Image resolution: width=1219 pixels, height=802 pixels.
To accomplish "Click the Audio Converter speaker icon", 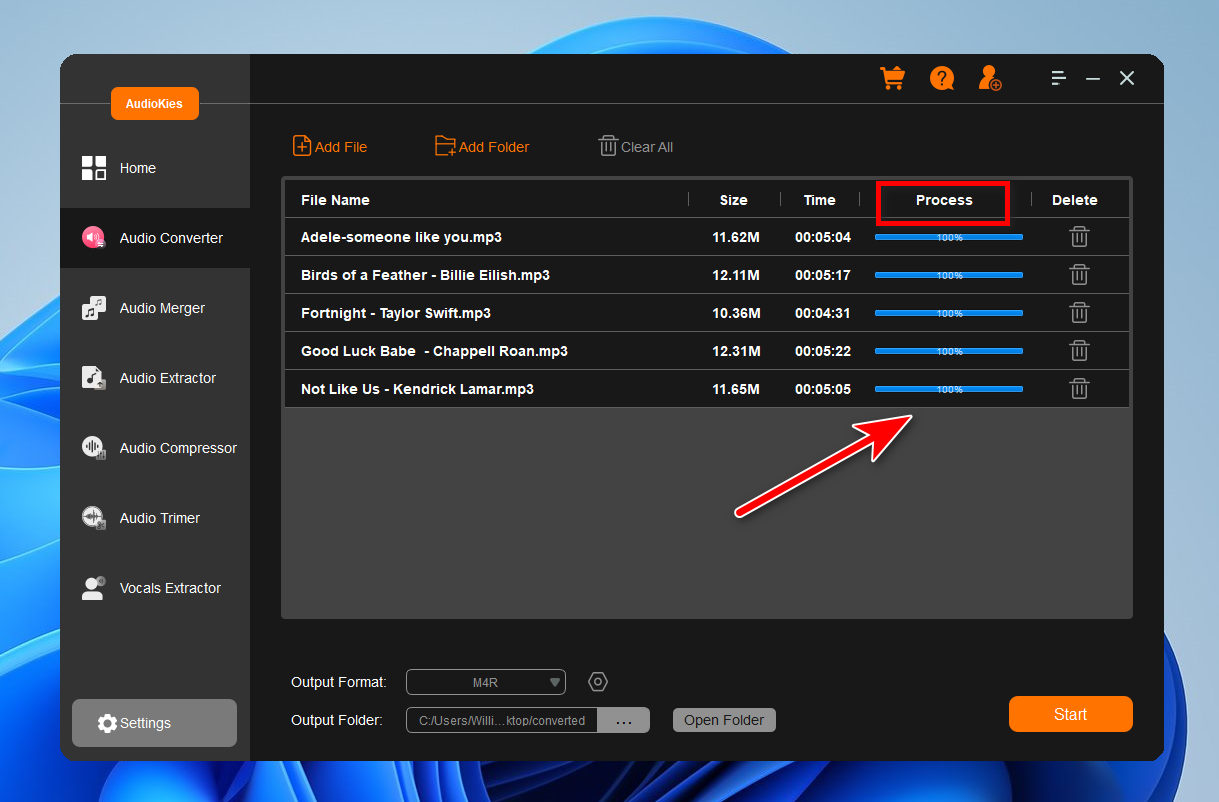I will [x=94, y=238].
